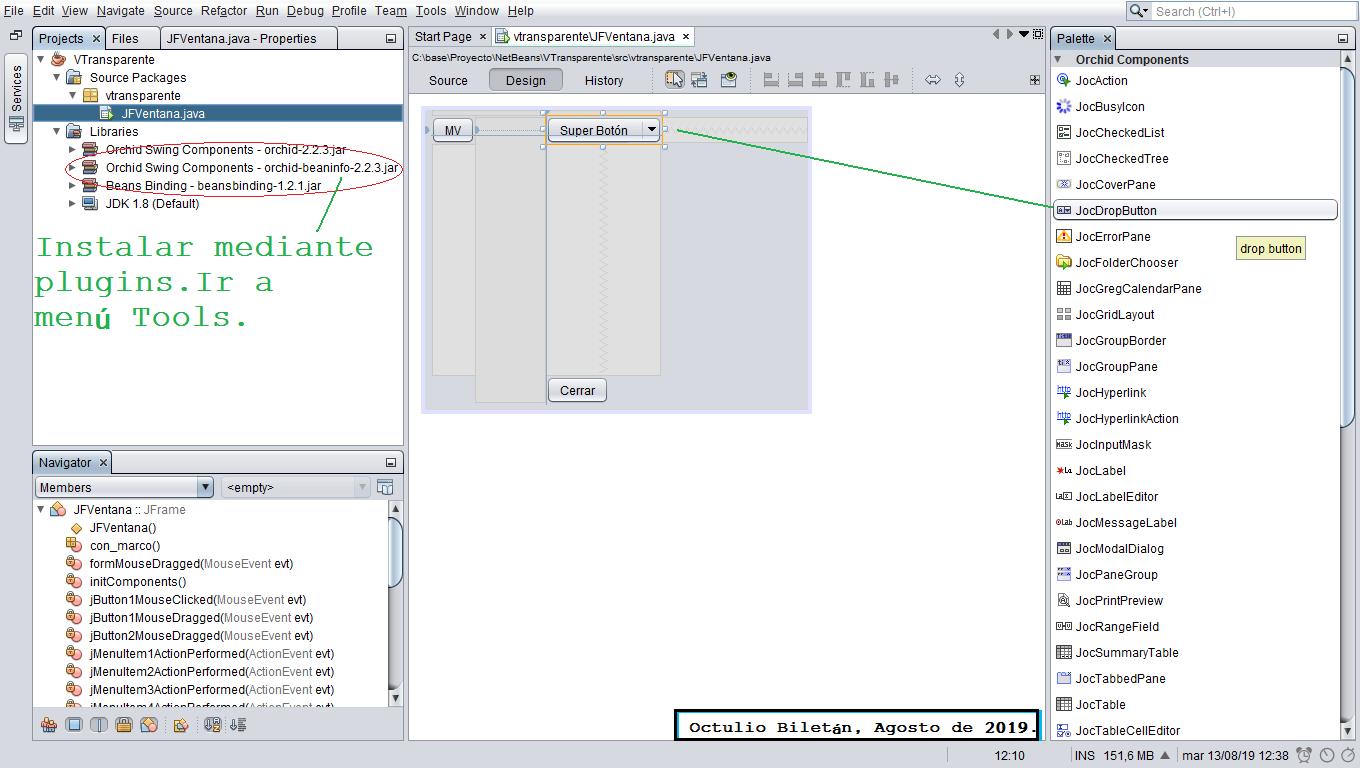Open the <empty> filter dropdown in Navigator
The height and width of the screenshot is (768, 1360).
363,487
